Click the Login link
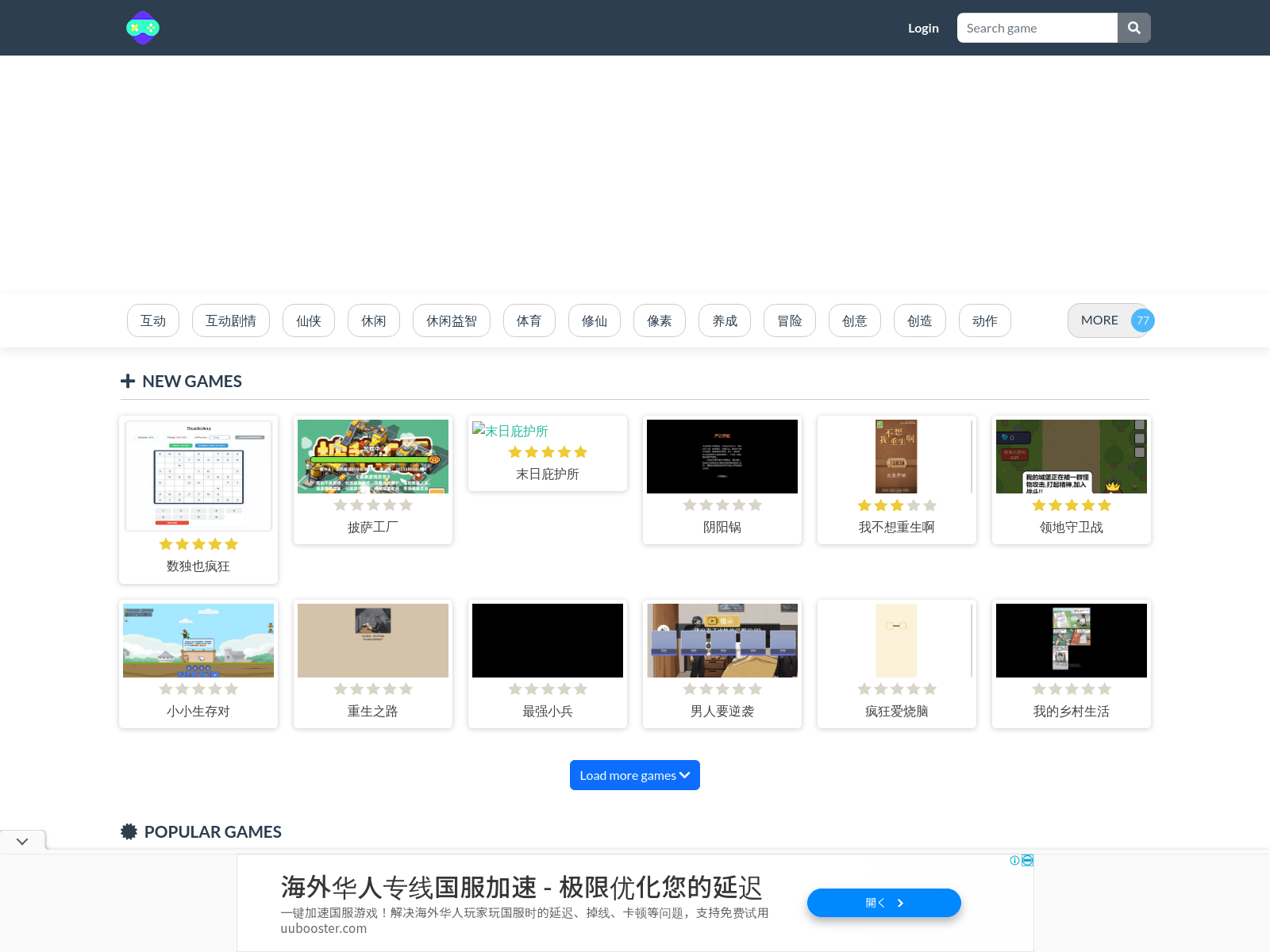Viewport: 1270px width, 952px height. (x=923, y=28)
